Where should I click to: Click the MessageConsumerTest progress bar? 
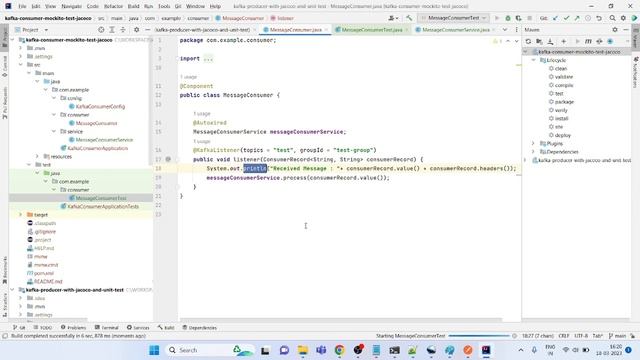(479, 336)
